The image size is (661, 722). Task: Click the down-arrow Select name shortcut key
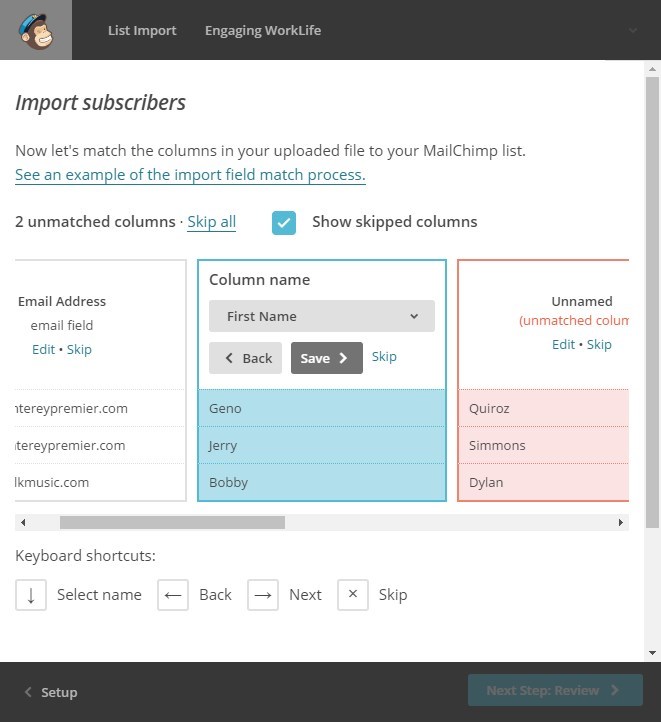click(31, 594)
